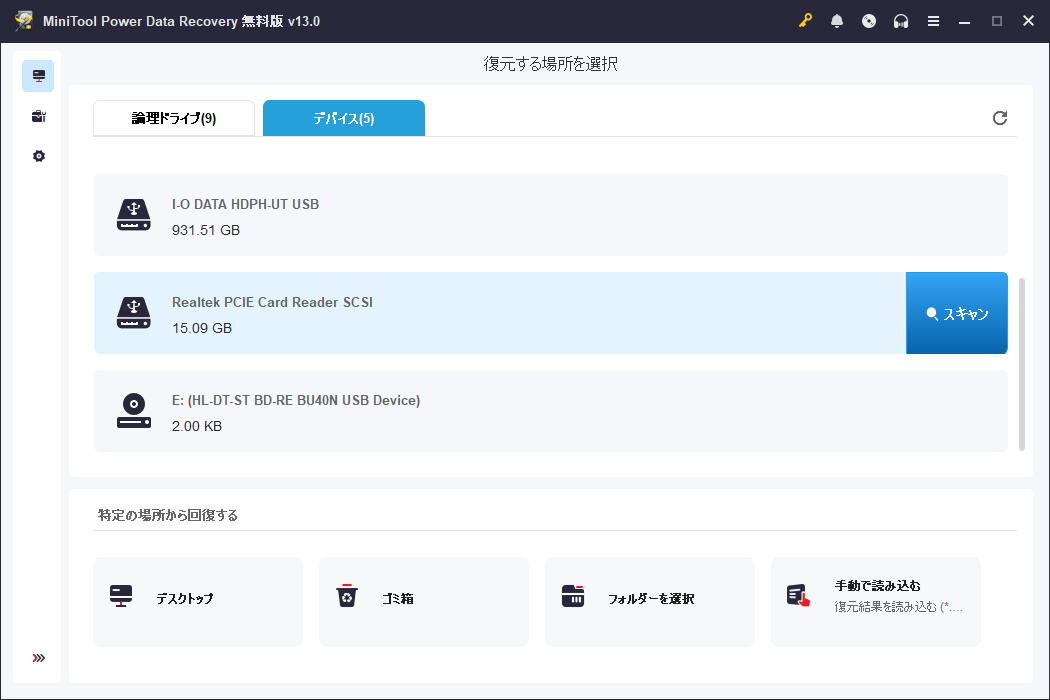Select the I-O DATA HDPH-UT USB device
The width and height of the screenshot is (1050, 700).
tap(550, 215)
